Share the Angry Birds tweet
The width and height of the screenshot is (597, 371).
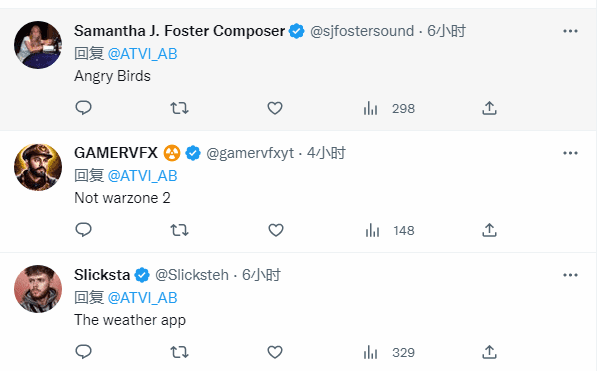tap(489, 108)
